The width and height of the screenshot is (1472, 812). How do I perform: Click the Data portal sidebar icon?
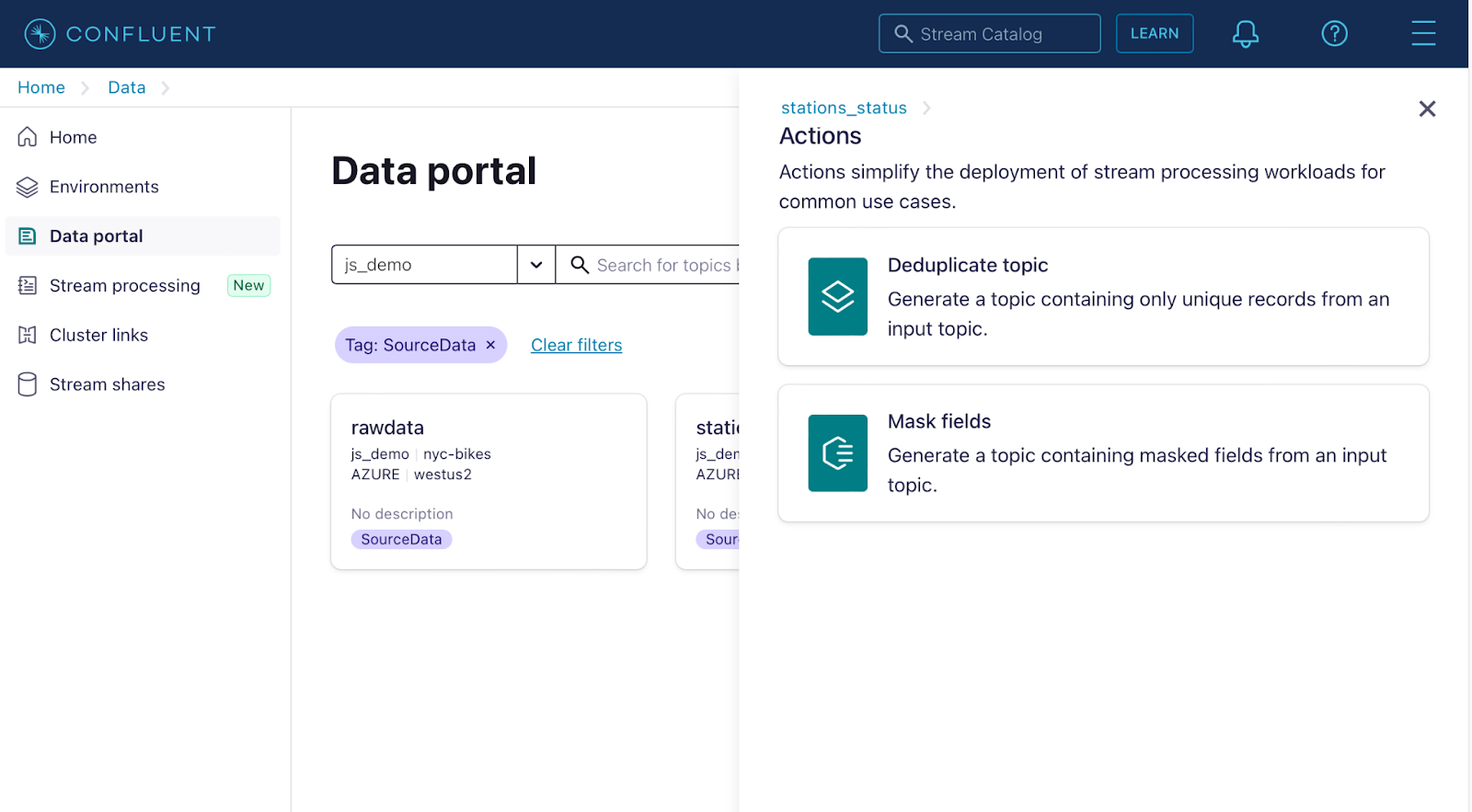[28, 236]
